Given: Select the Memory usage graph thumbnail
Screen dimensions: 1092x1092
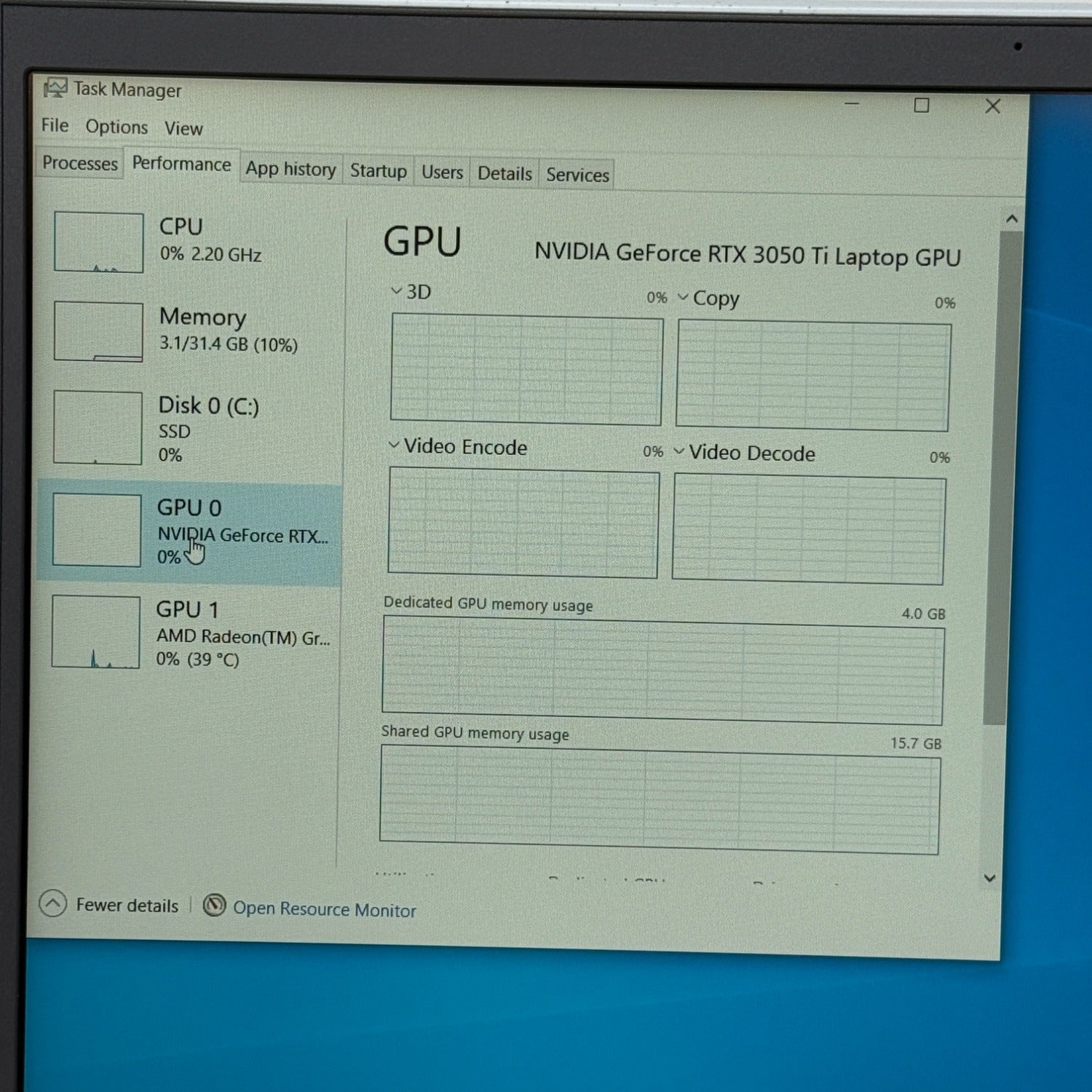Looking at the screenshot, I should click(98, 332).
